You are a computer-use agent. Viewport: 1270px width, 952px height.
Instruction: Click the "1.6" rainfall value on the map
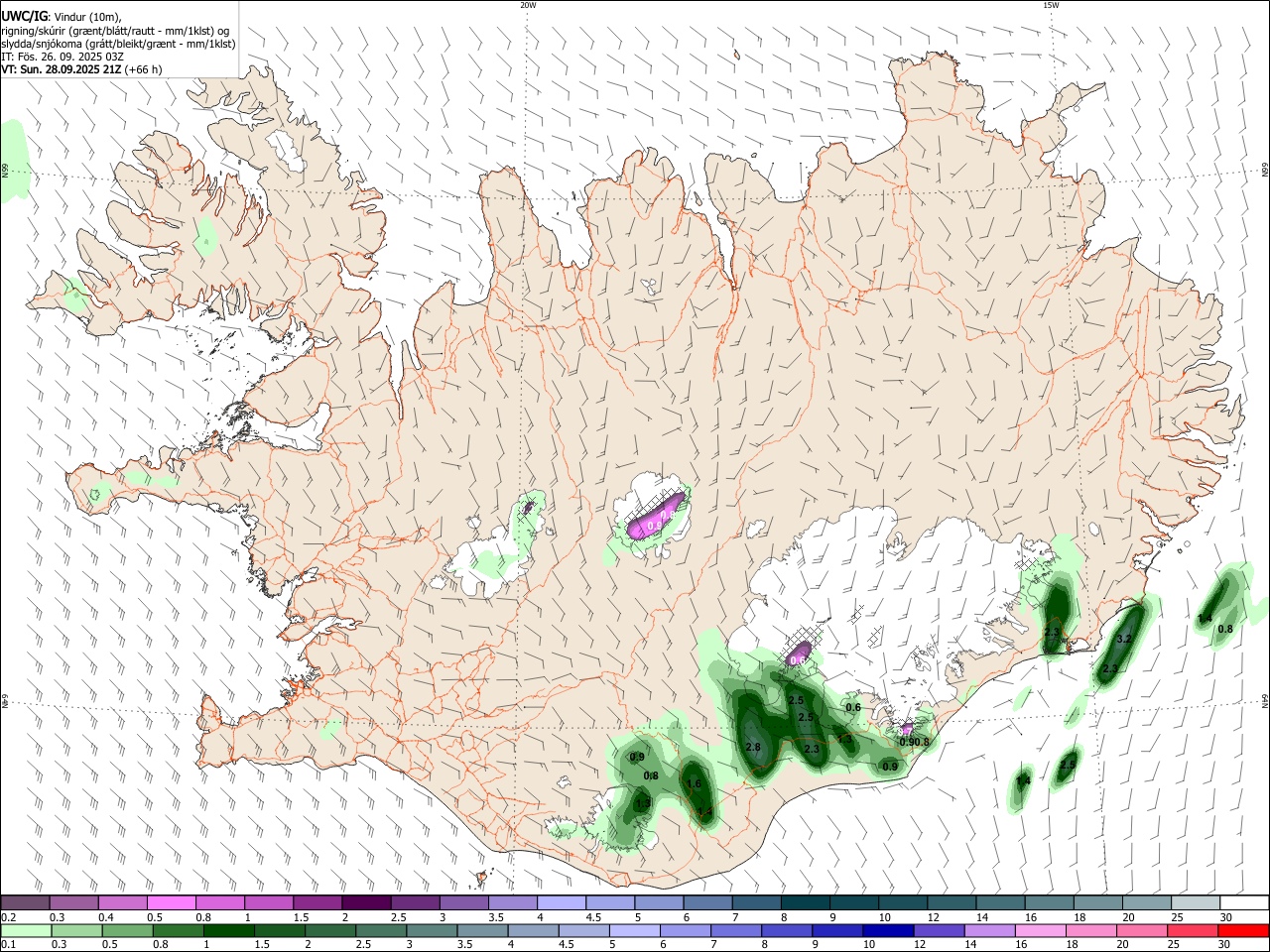(694, 783)
